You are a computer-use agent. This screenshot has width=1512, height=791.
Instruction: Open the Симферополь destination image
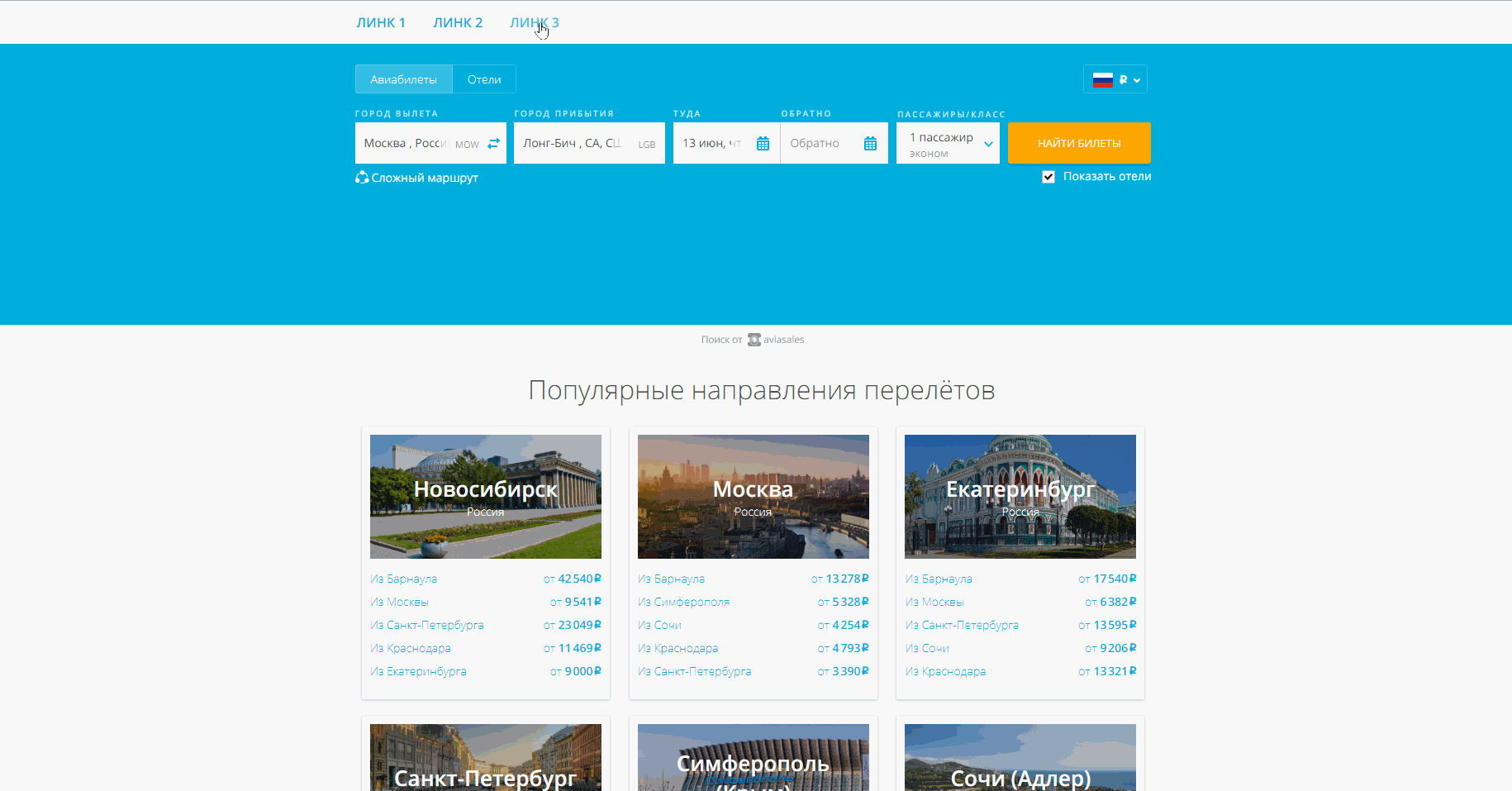(x=754, y=757)
